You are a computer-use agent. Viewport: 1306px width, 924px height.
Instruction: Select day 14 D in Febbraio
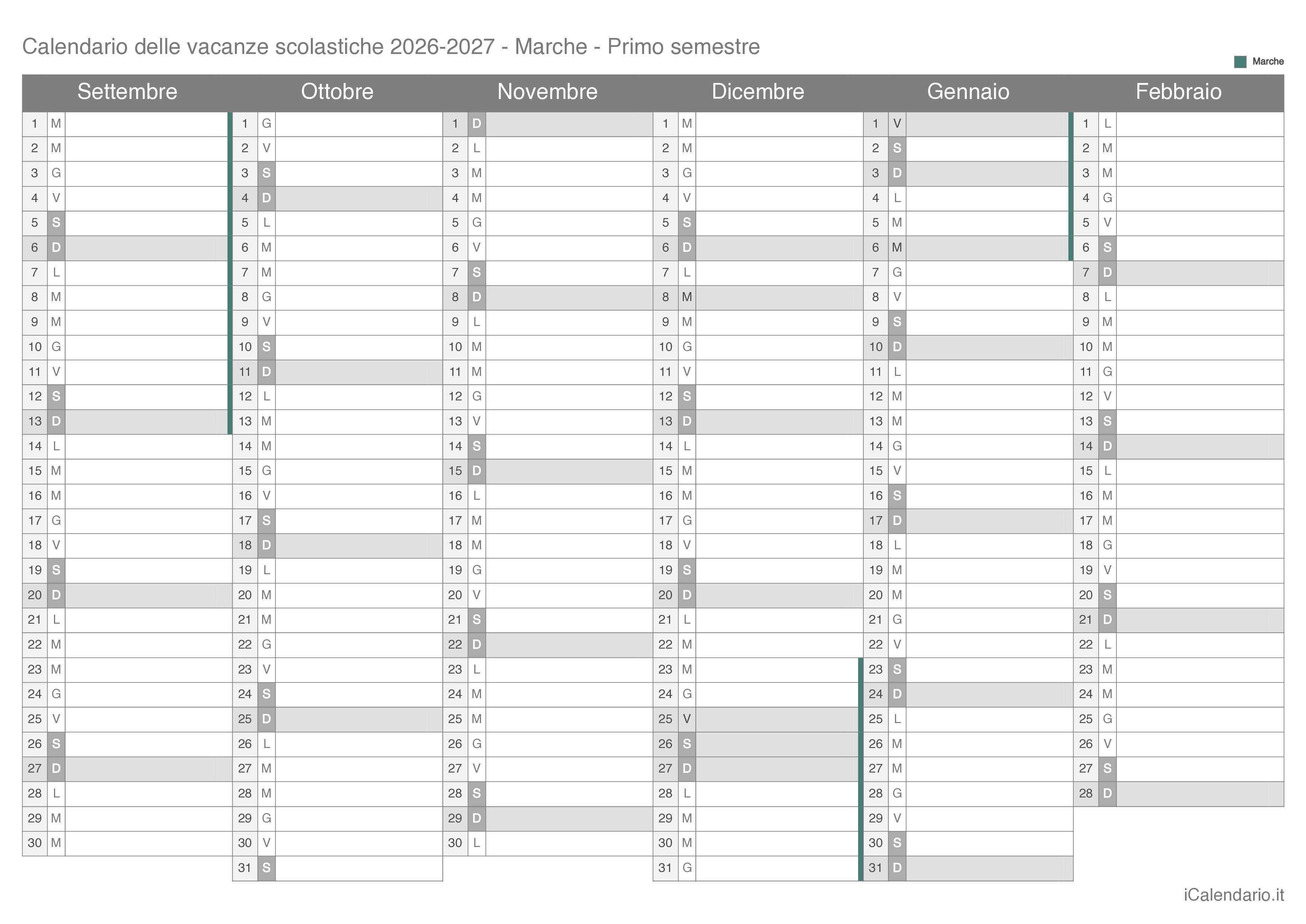point(1179,447)
